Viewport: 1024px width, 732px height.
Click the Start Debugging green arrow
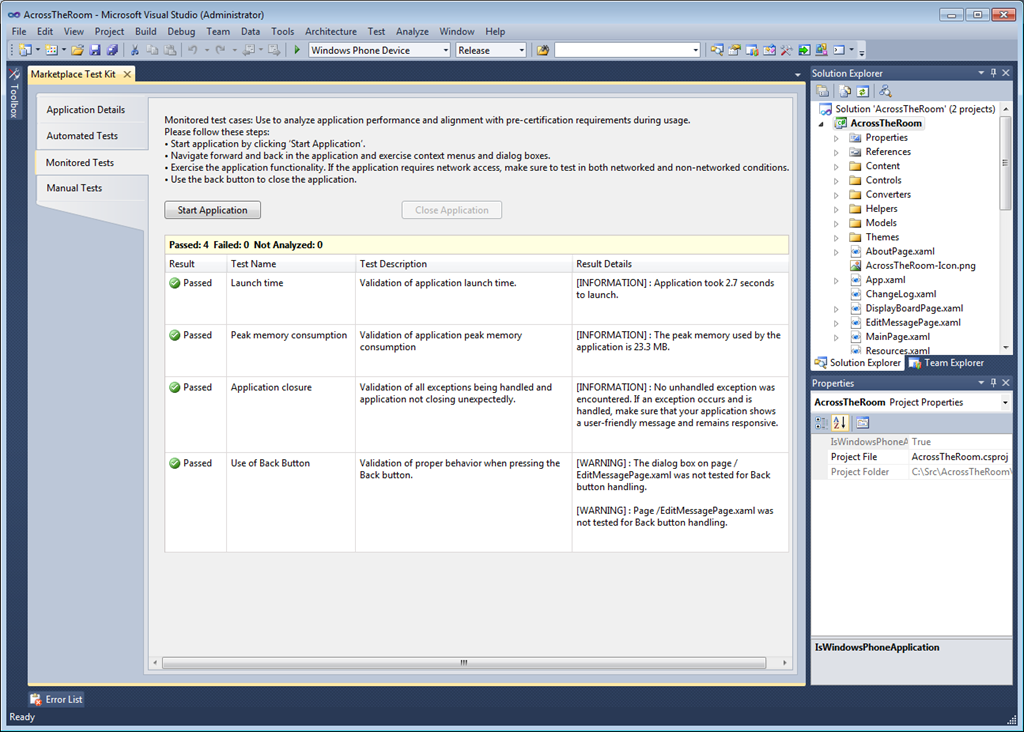(x=297, y=50)
